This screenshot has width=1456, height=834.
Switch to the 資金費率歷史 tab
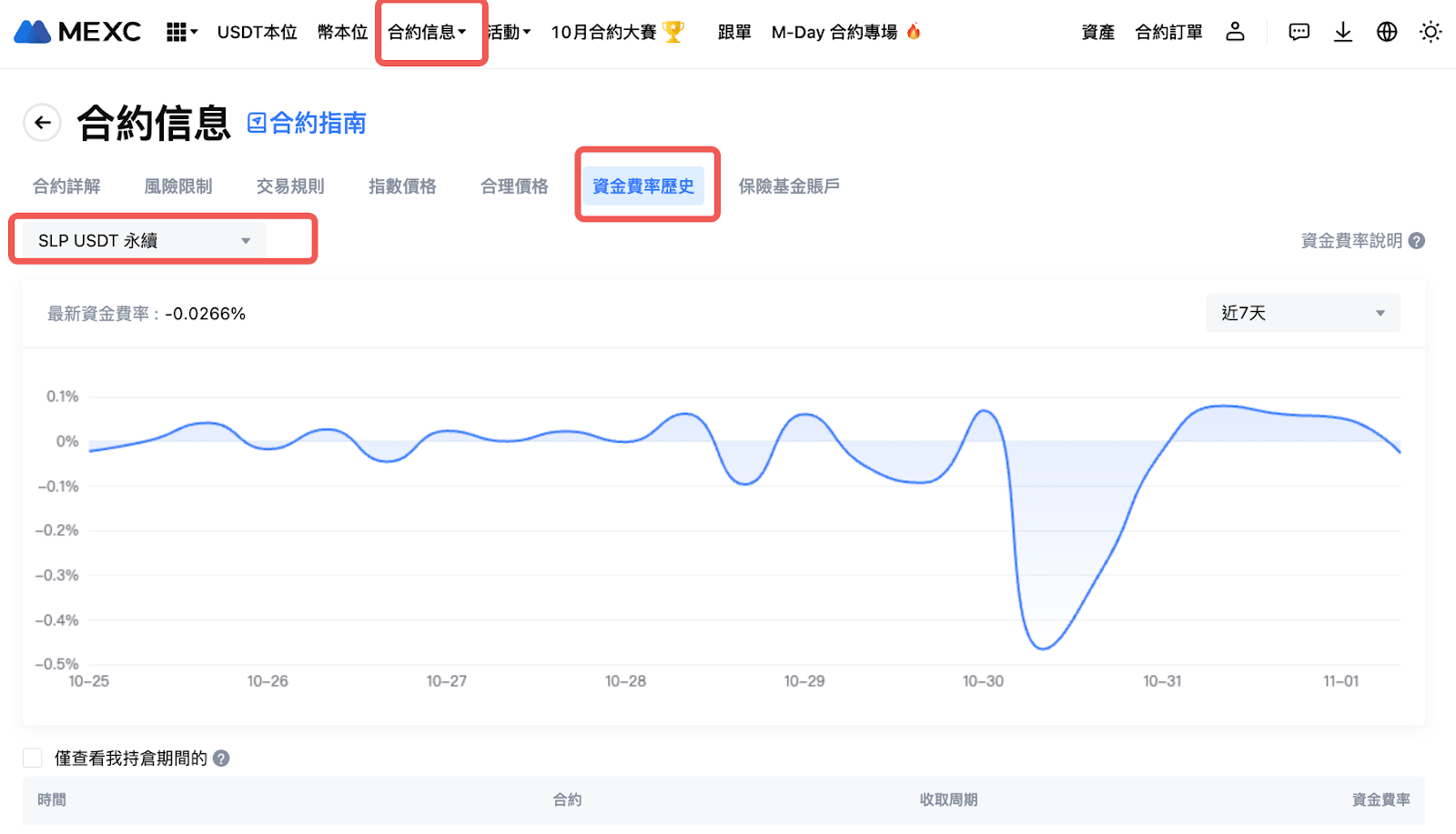[x=643, y=186]
